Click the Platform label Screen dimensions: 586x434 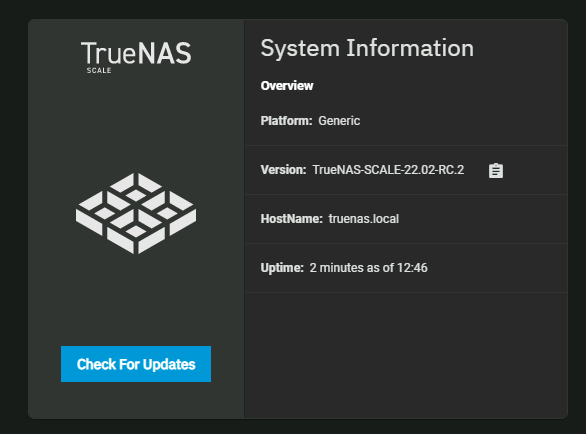click(286, 121)
